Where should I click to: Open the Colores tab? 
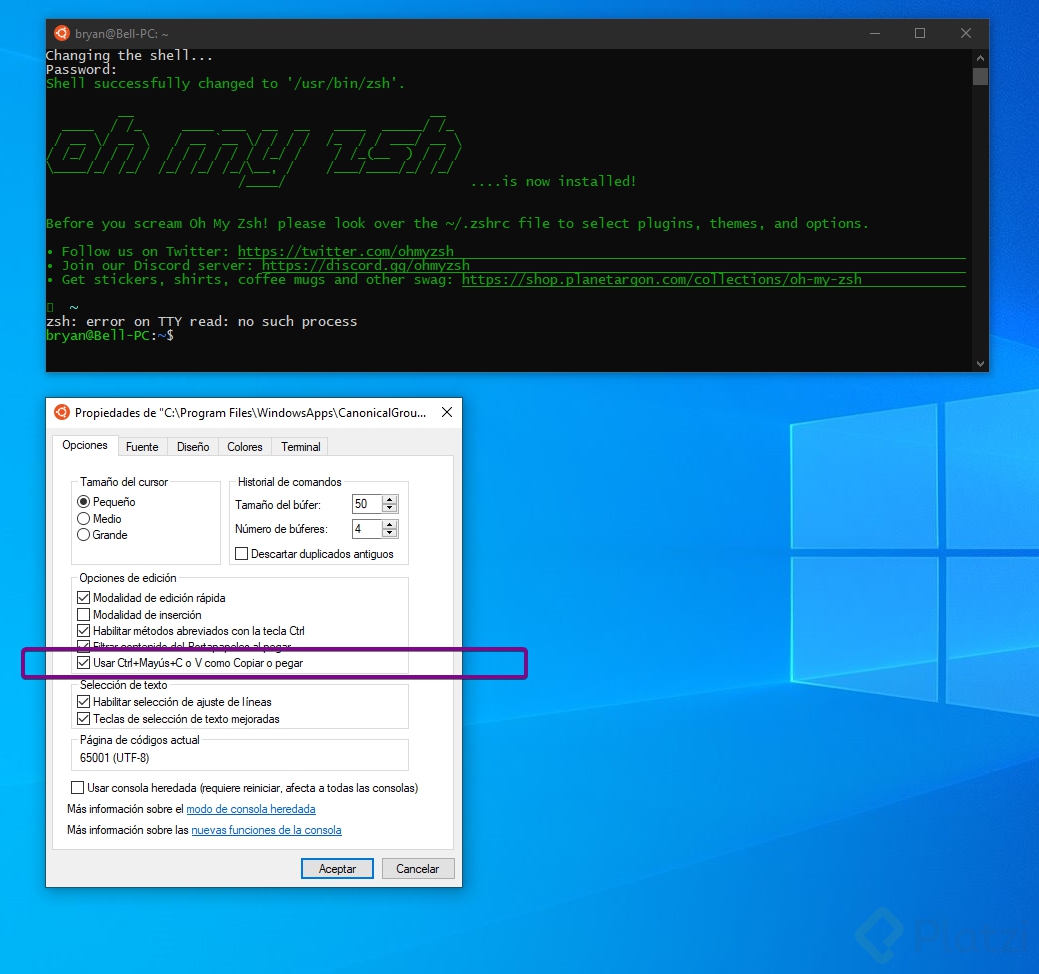(245, 447)
